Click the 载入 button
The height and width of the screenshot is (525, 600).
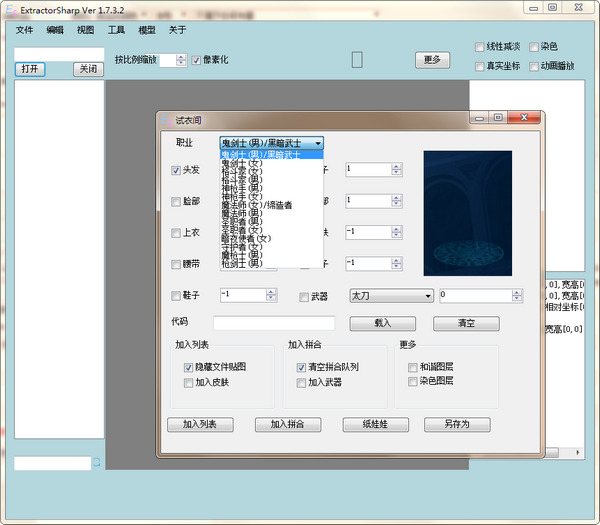click(383, 323)
